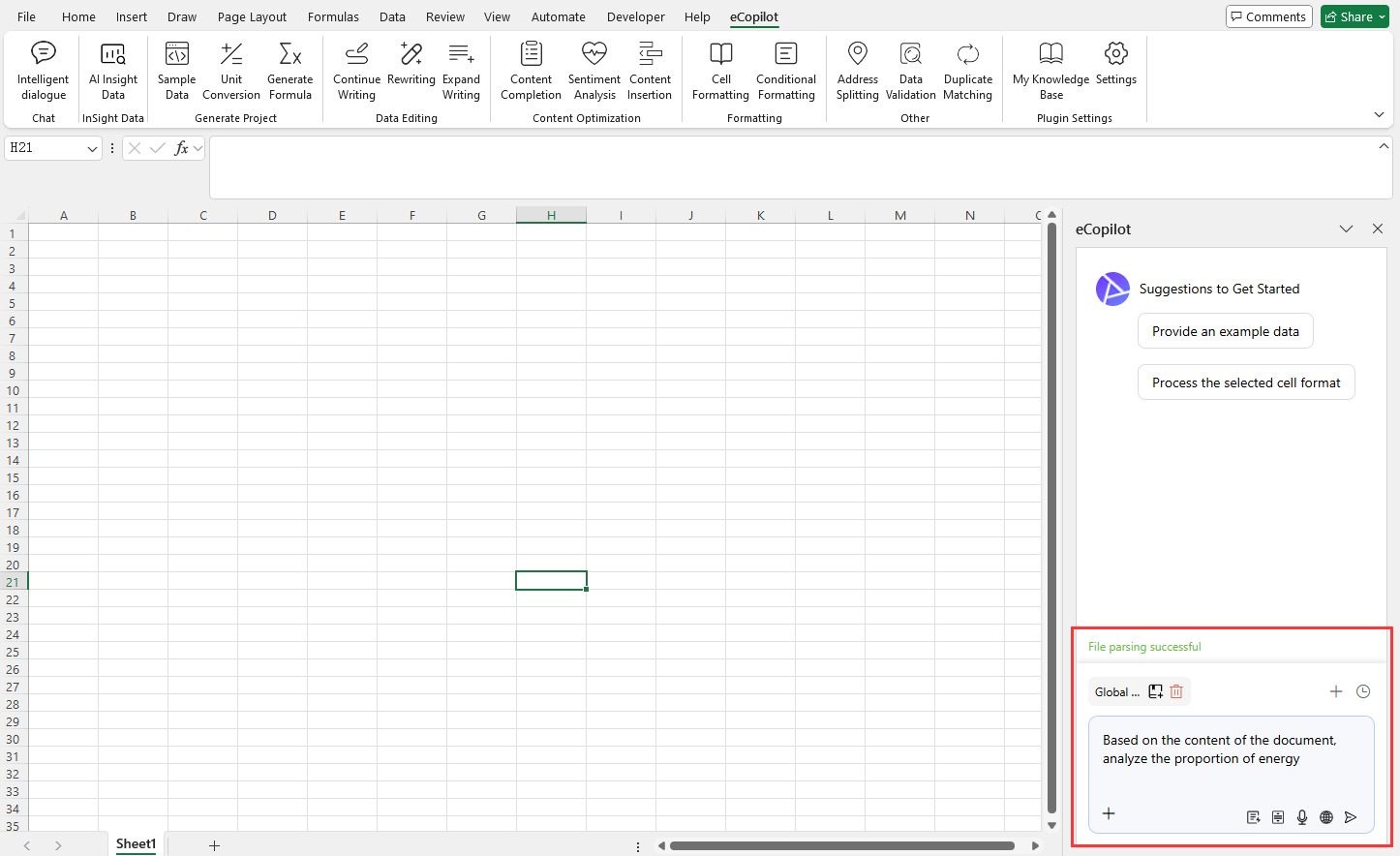Screen dimensions: 1400x856
Task: Open Sentiment Analysis tool
Action: (594, 72)
